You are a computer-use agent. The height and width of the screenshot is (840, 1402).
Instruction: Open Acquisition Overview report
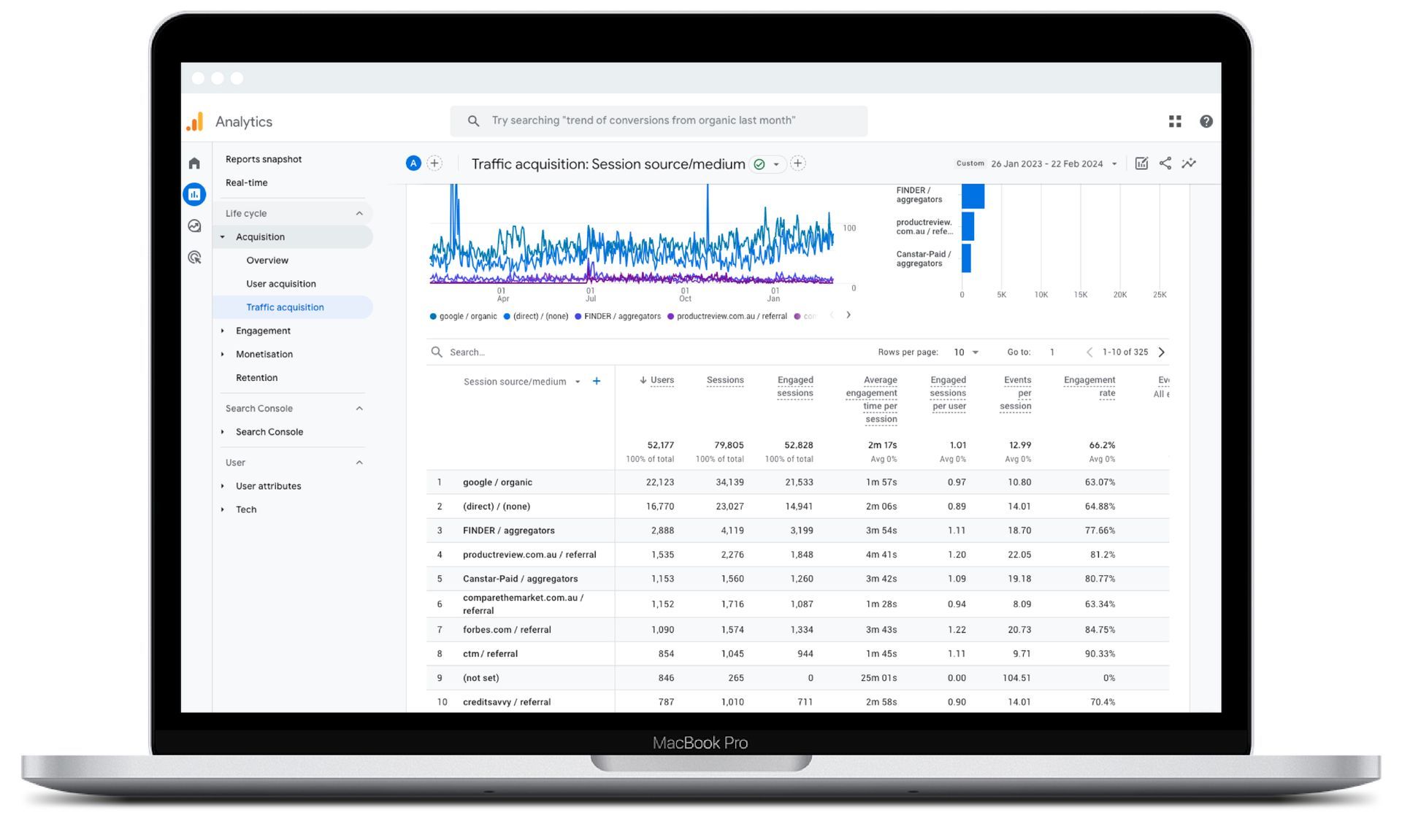(x=267, y=261)
